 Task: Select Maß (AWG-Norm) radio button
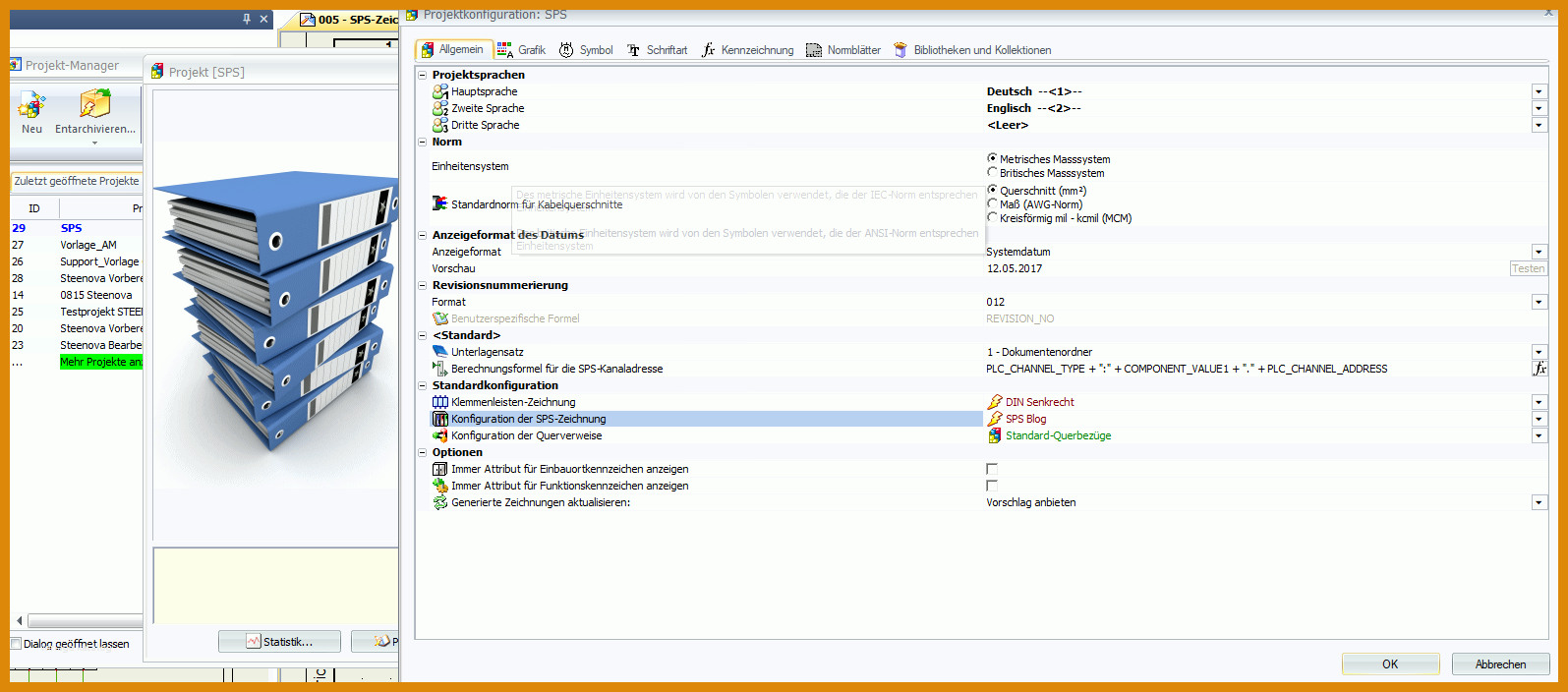click(x=992, y=203)
